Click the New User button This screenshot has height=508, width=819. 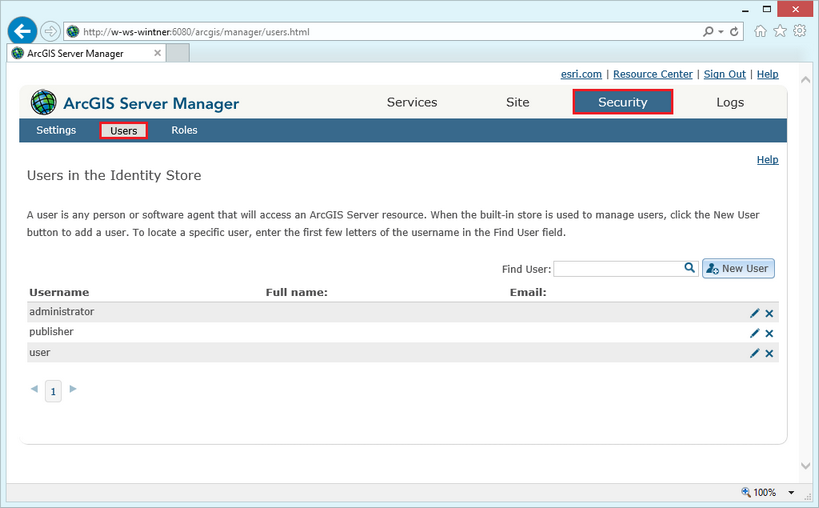[738, 268]
